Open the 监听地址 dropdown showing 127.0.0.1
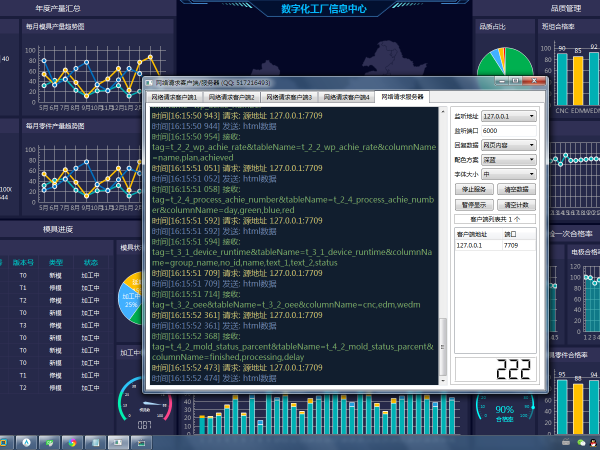Image resolution: width=600 pixels, height=450 pixels. click(509, 116)
